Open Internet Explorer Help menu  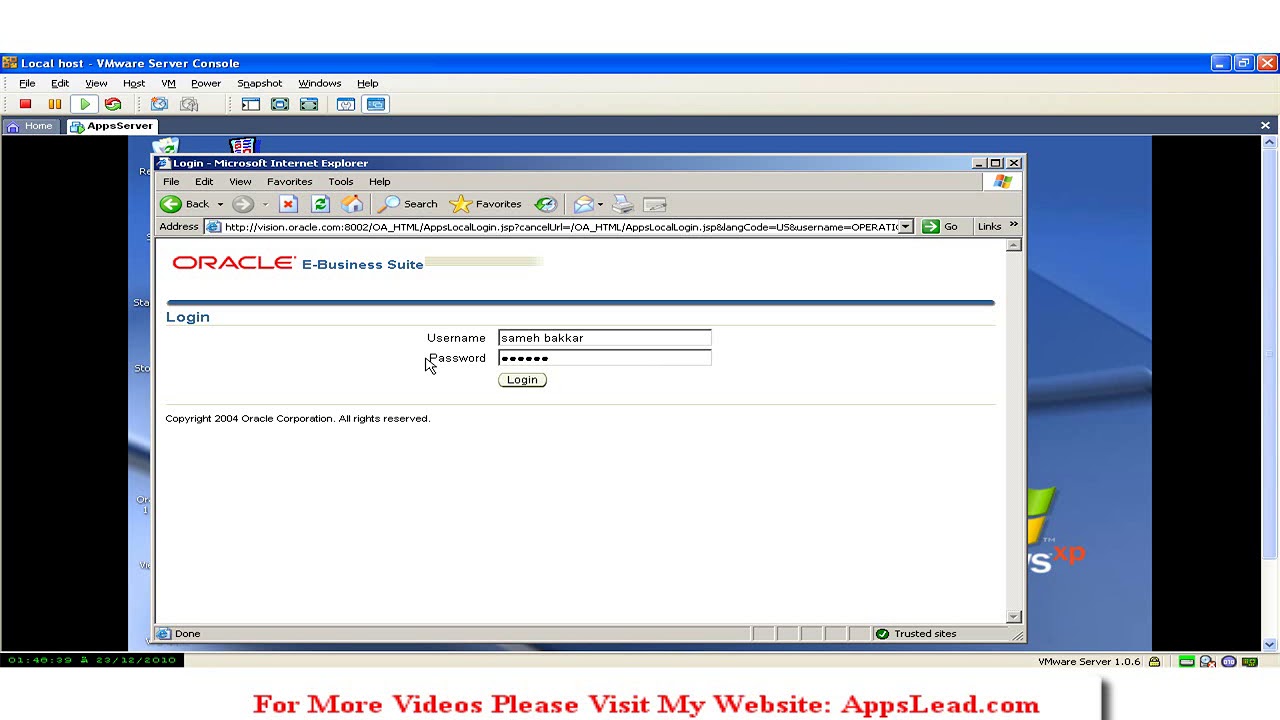coord(379,182)
